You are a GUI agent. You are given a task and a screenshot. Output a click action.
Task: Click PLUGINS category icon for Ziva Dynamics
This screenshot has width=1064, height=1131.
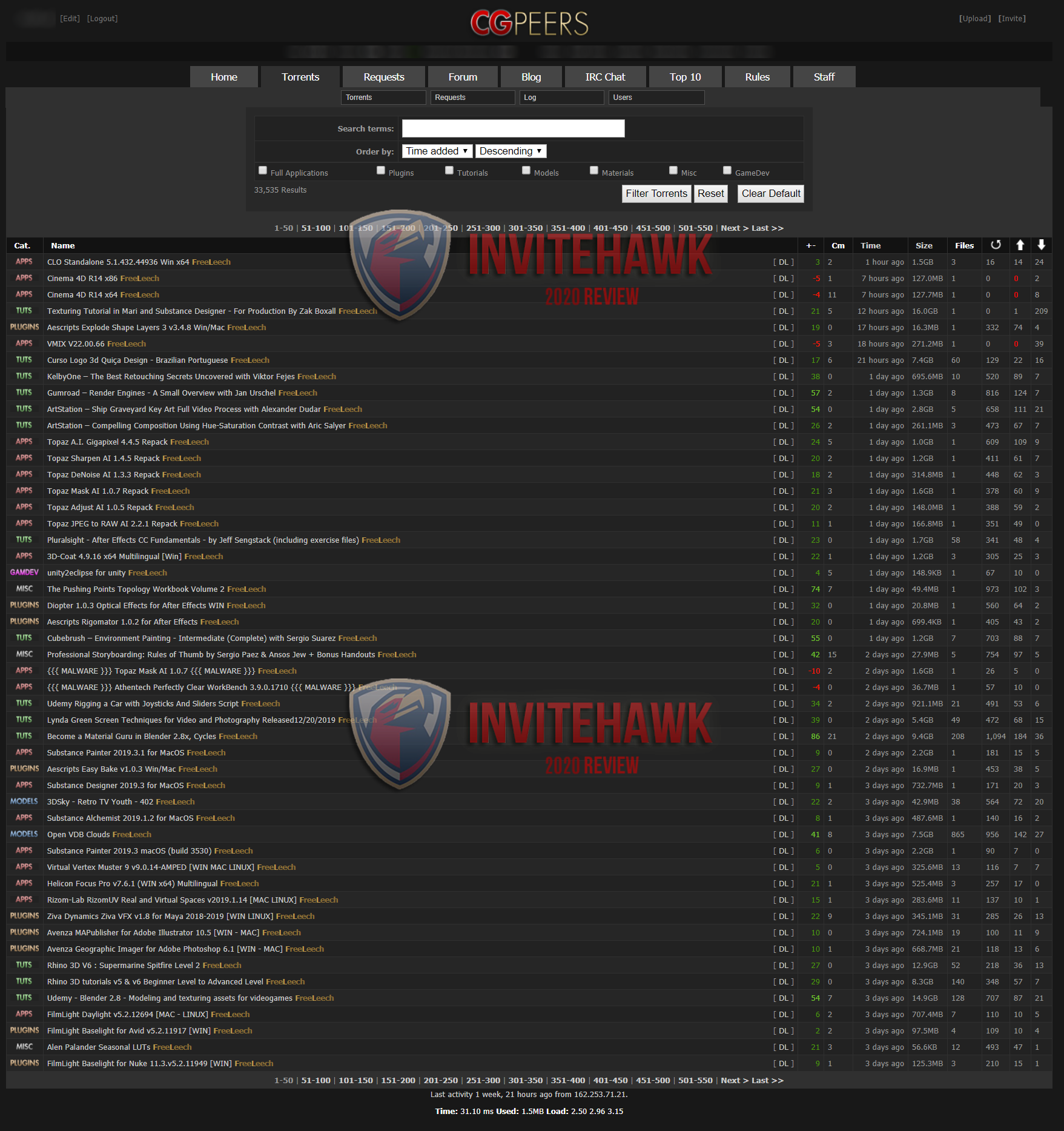(24, 916)
